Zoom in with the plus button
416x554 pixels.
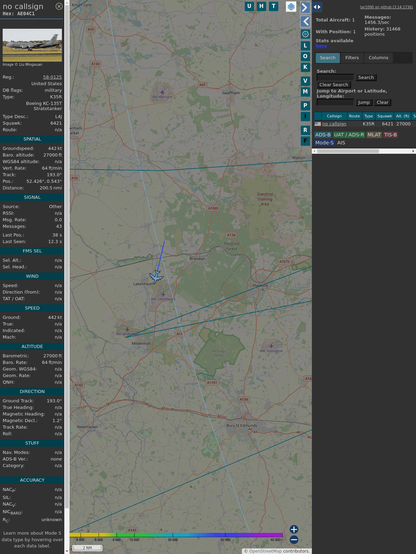294,529
